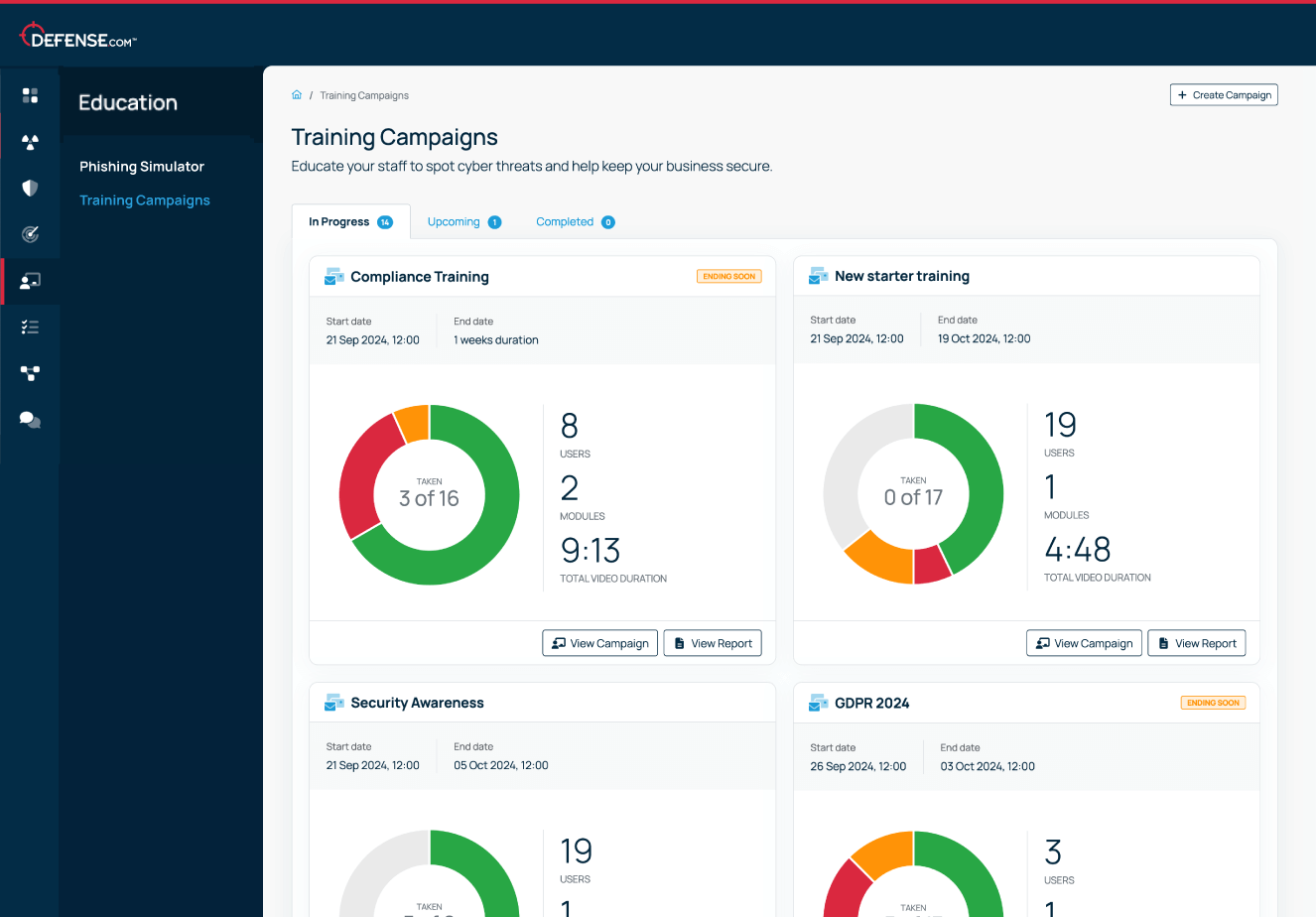The image size is (1316, 917).
Task: Select the In Progress tab
Action: pos(350,222)
